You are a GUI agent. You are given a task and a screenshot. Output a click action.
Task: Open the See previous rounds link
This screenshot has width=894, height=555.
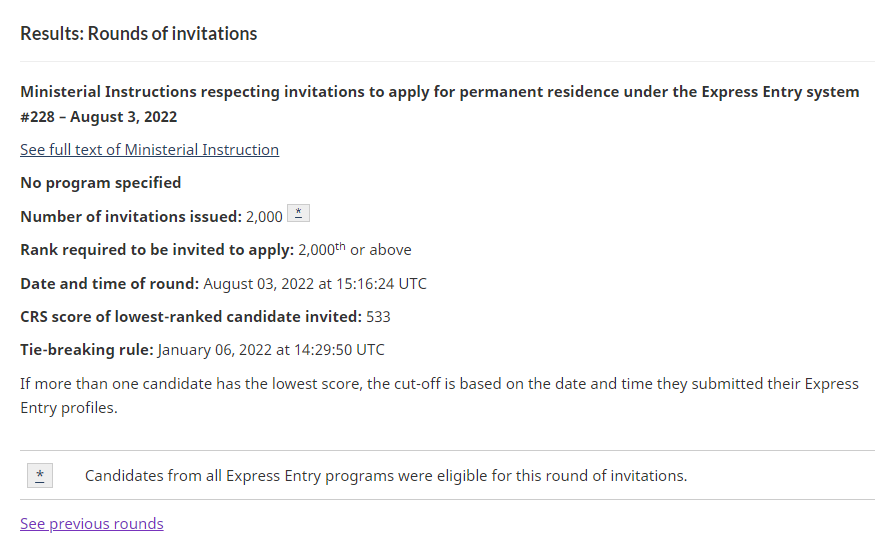92,524
